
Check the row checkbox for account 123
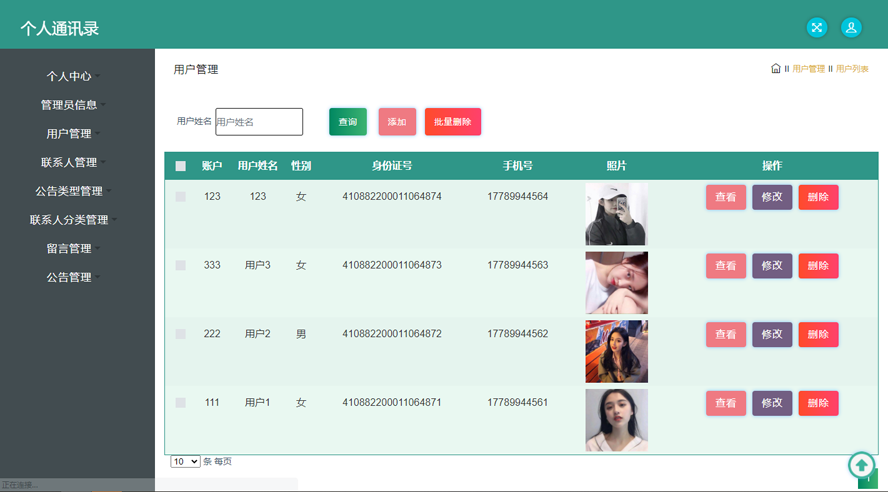pyautogui.click(x=181, y=196)
